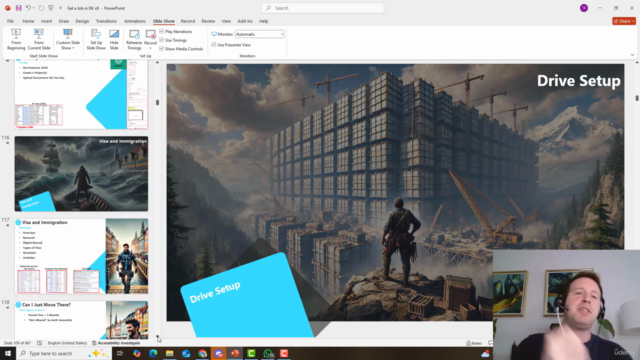Click the Share button

624,21
